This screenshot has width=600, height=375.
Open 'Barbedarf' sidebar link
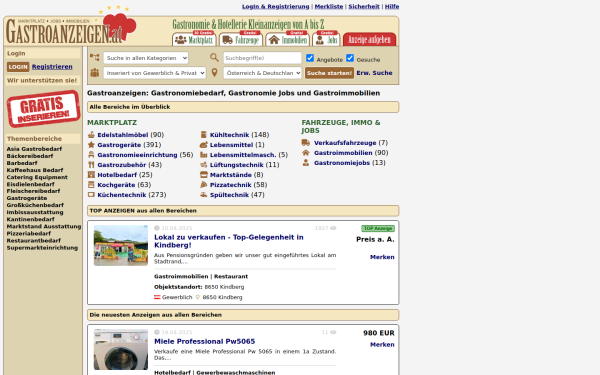22,163
